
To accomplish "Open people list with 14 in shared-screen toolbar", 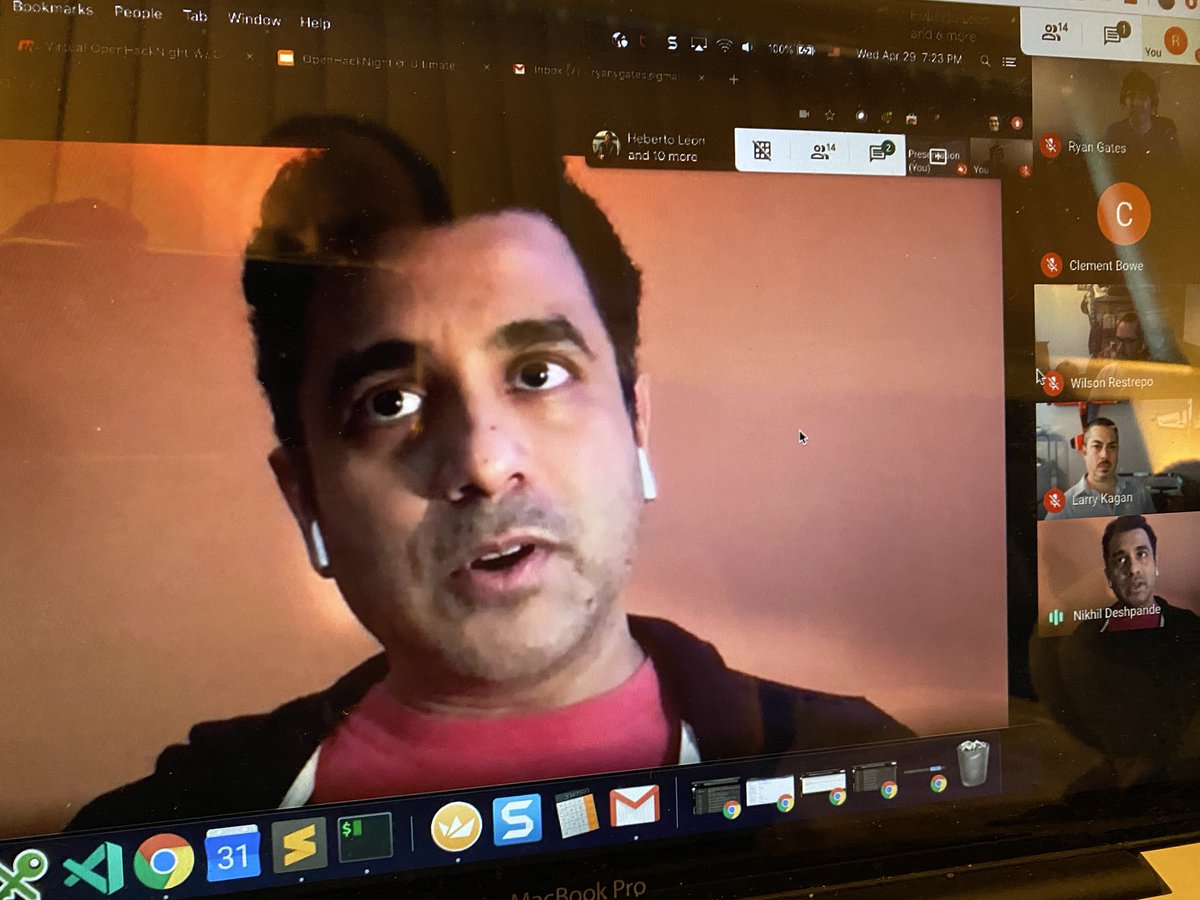I will [823, 152].
